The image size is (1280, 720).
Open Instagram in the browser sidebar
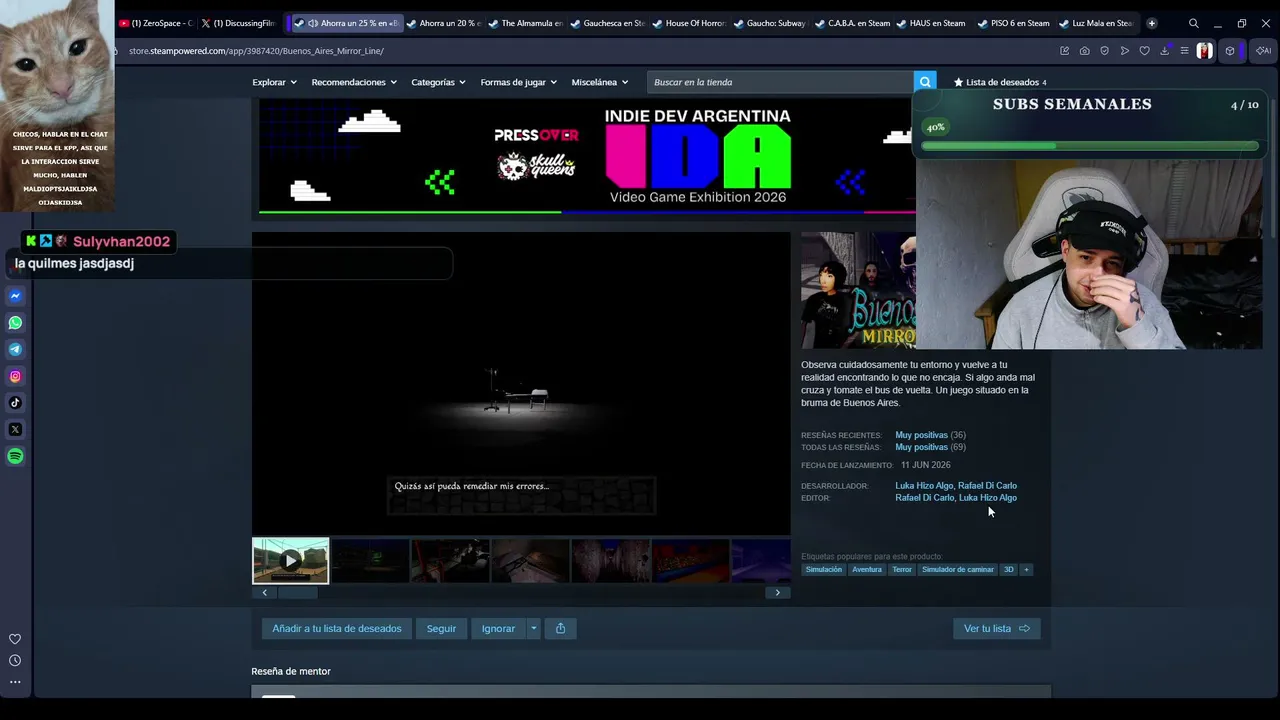(x=15, y=376)
